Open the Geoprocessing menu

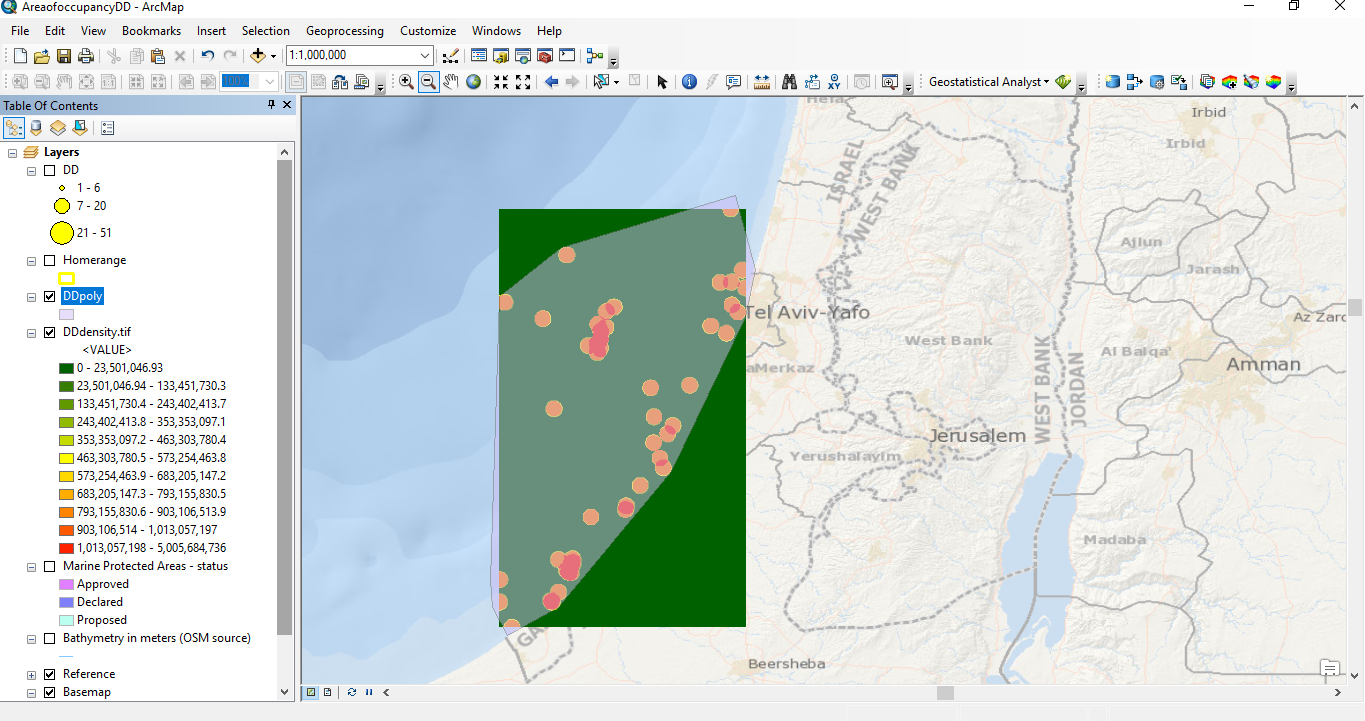(x=344, y=31)
